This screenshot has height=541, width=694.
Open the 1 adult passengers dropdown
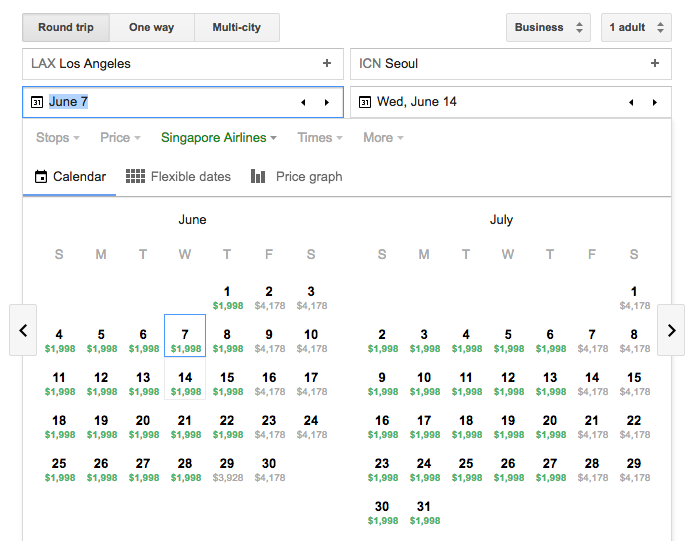tap(636, 27)
